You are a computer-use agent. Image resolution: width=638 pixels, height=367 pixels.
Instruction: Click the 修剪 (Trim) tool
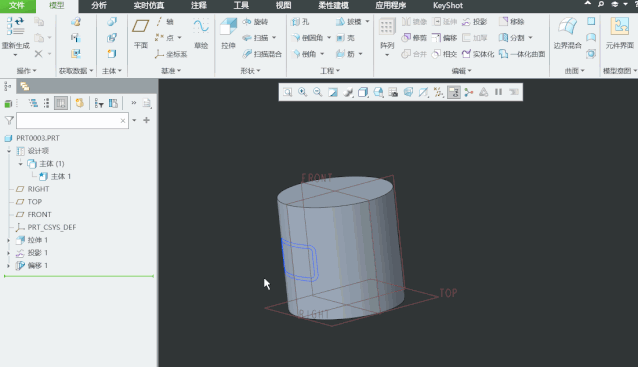[x=414, y=38]
